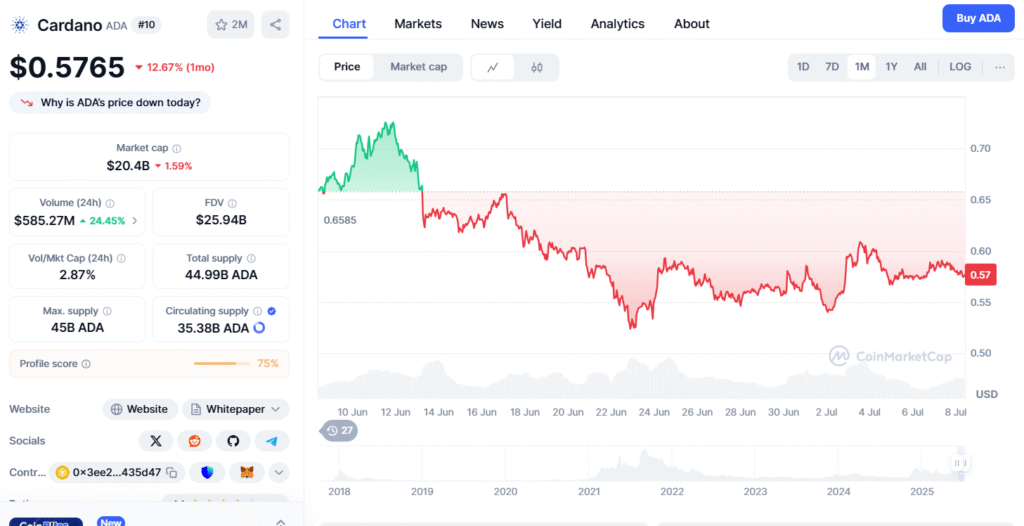Open the Reddit social link
Image resolution: width=1024 pixels, height=526 pixels.
click(194, 441)
